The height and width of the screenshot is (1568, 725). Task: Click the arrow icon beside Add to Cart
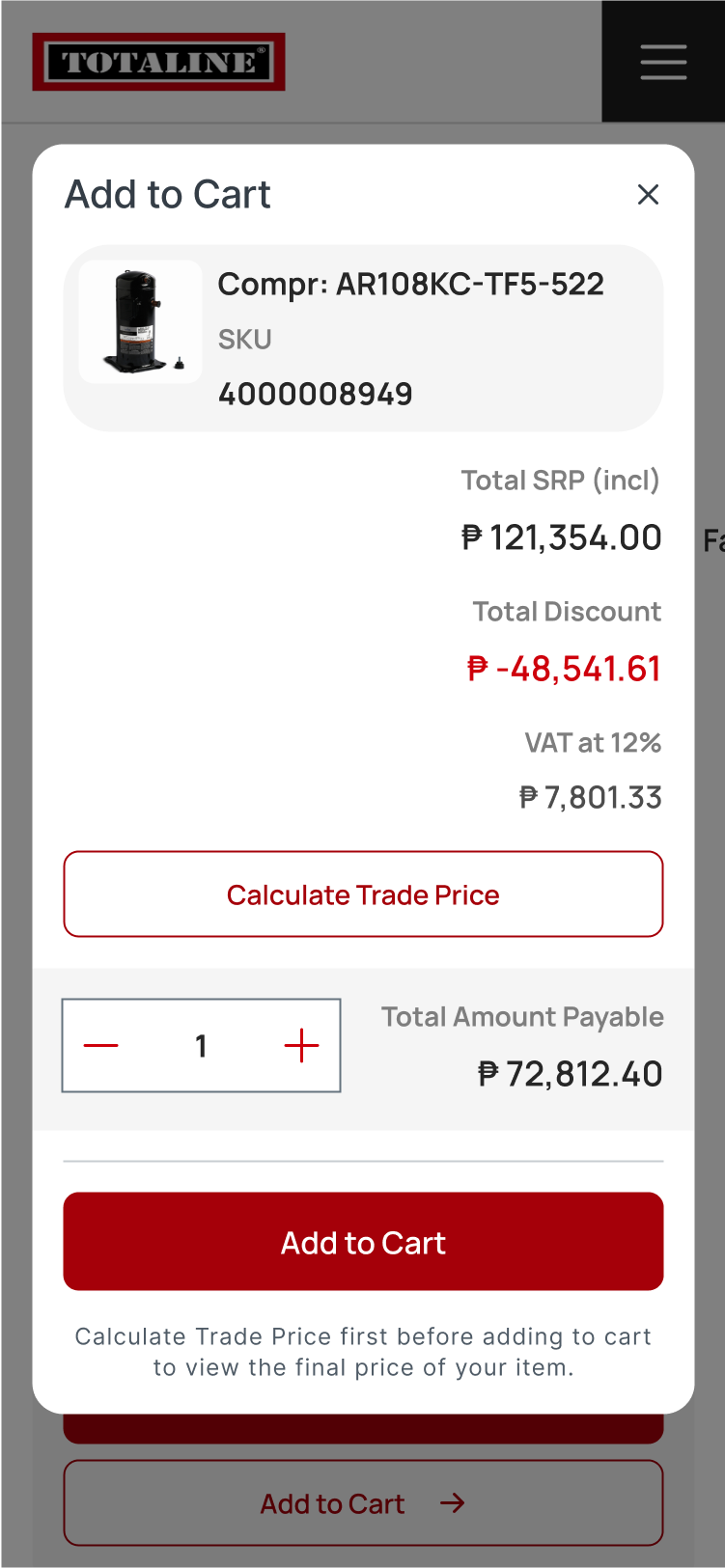click(453, 1503)
